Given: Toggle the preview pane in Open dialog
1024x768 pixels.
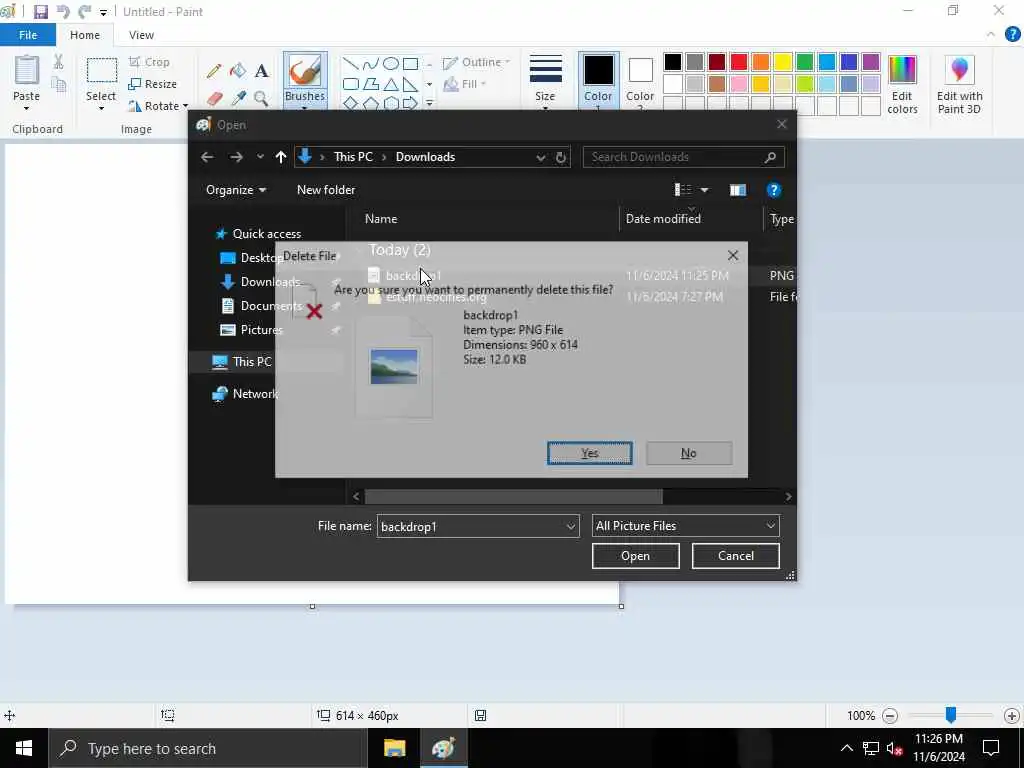Looking at the screenshot, I should 738,190.
